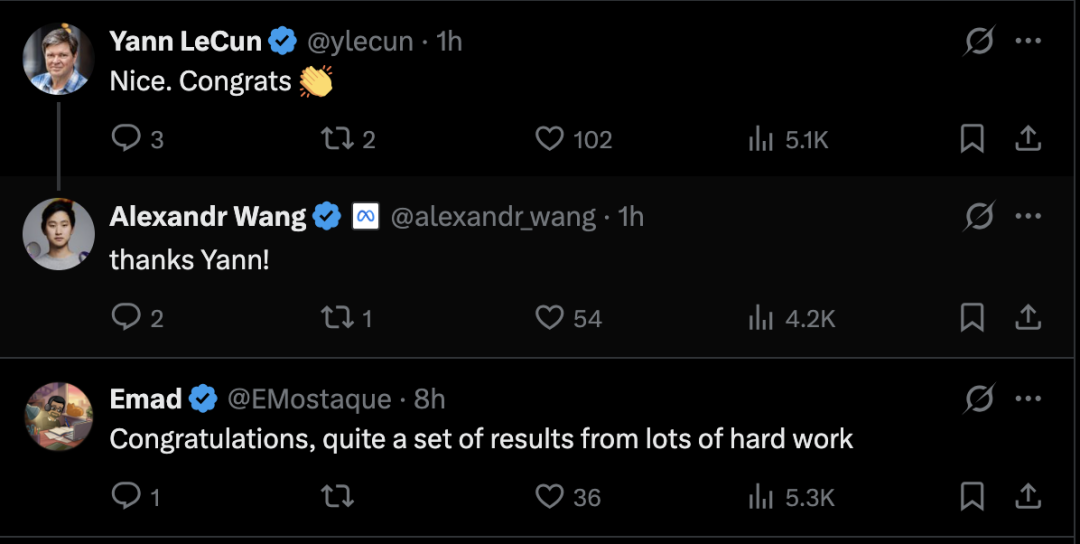The width and height of the screenshot is (1080, 544).
Task: Share Emad's tweet
Action: (1028, 496)
